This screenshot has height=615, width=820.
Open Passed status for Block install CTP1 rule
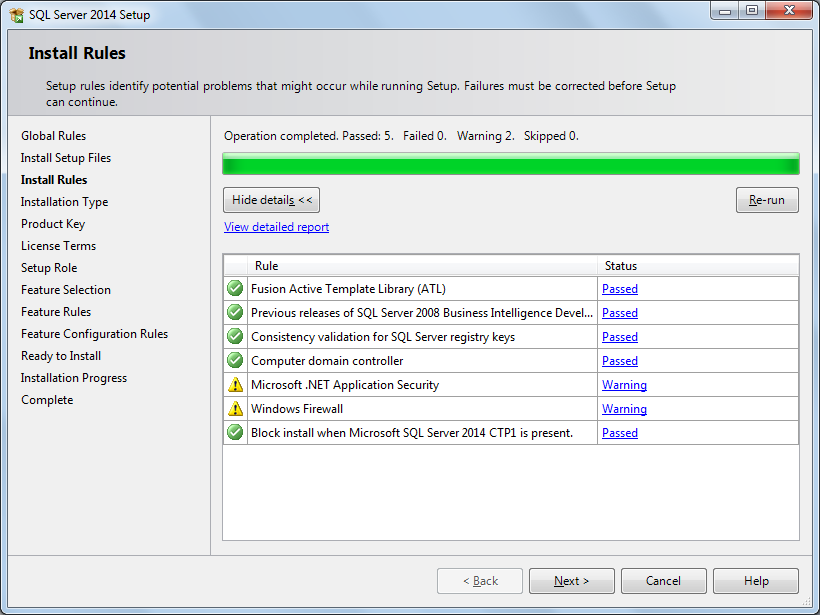tap(620, 433)
